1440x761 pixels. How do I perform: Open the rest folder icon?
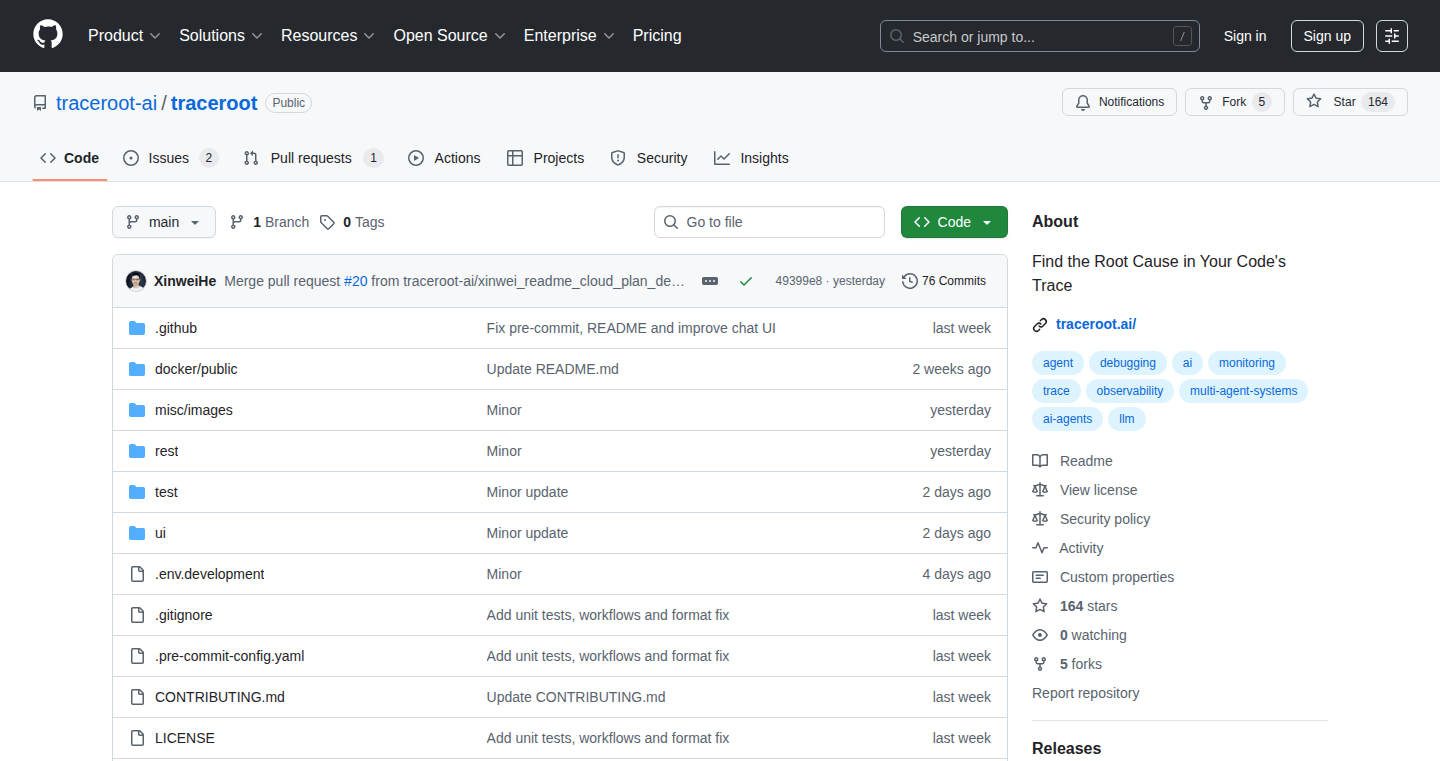pyautogui.click(x=137, y=451)
